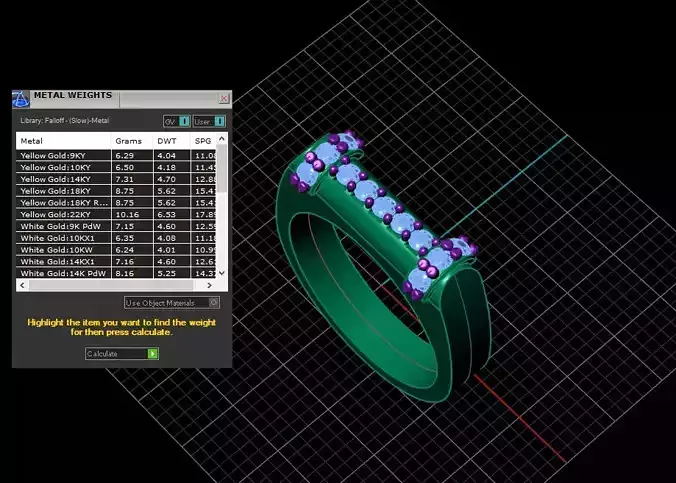Select the Yellow Gold:9KY row
676x483 pixels.
[116, 155]
